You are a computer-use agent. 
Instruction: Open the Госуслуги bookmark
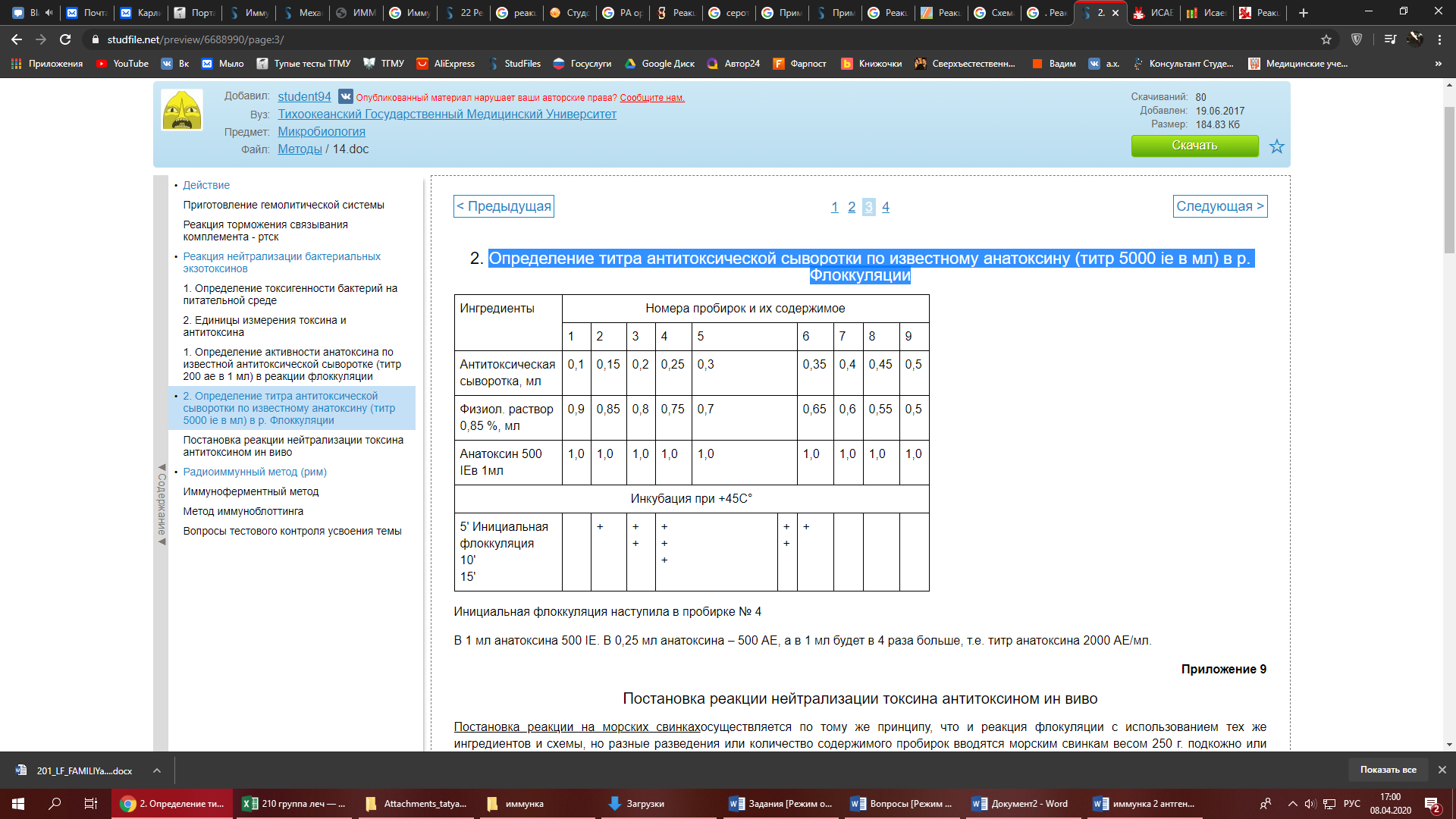point(582,64)
